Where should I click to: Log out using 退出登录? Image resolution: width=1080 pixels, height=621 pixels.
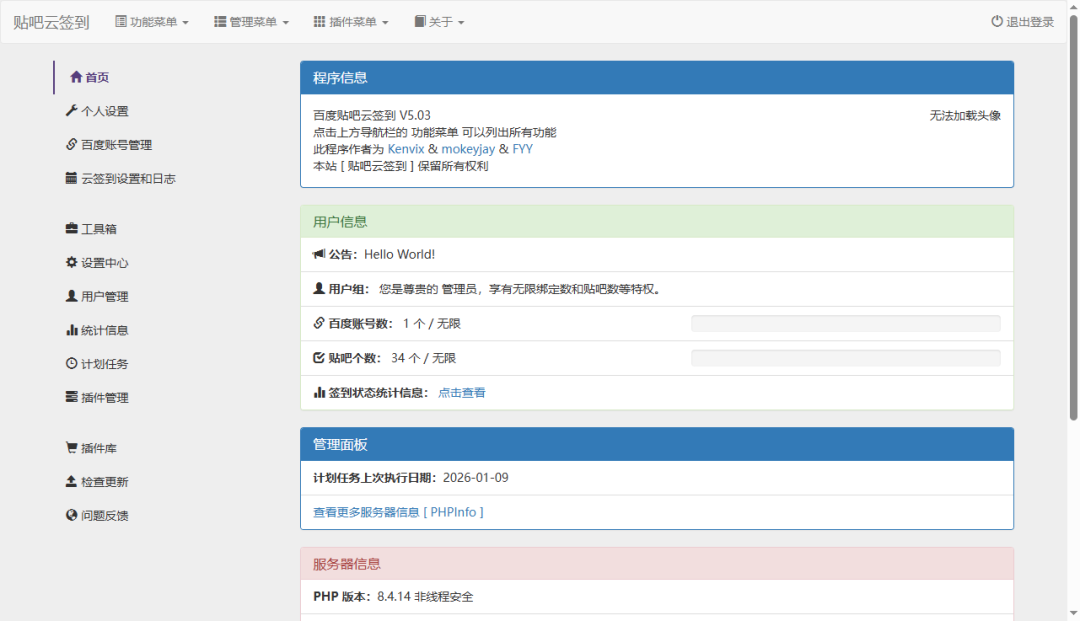1022,22
